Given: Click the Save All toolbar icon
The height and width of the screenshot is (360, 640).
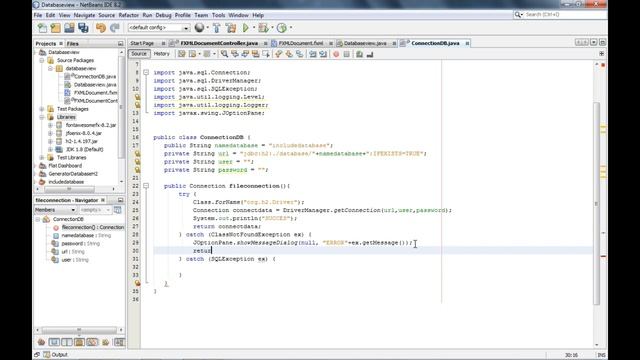Looking at the screenshot, I should pos(83,28).
